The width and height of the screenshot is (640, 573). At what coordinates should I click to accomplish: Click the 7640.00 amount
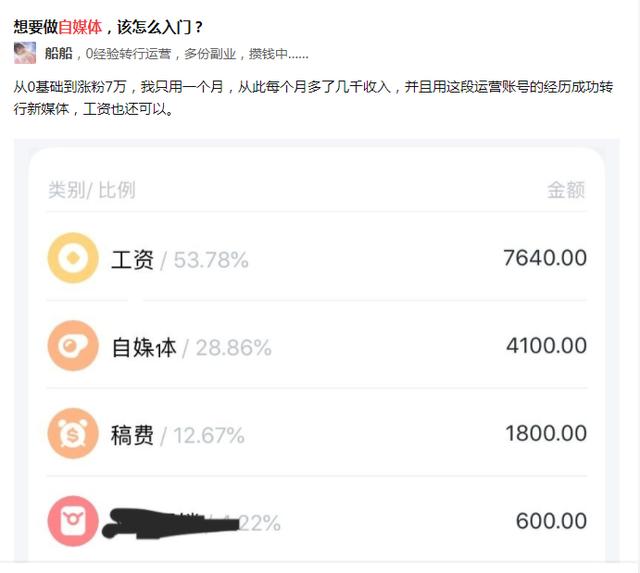[x=545, y=258]
